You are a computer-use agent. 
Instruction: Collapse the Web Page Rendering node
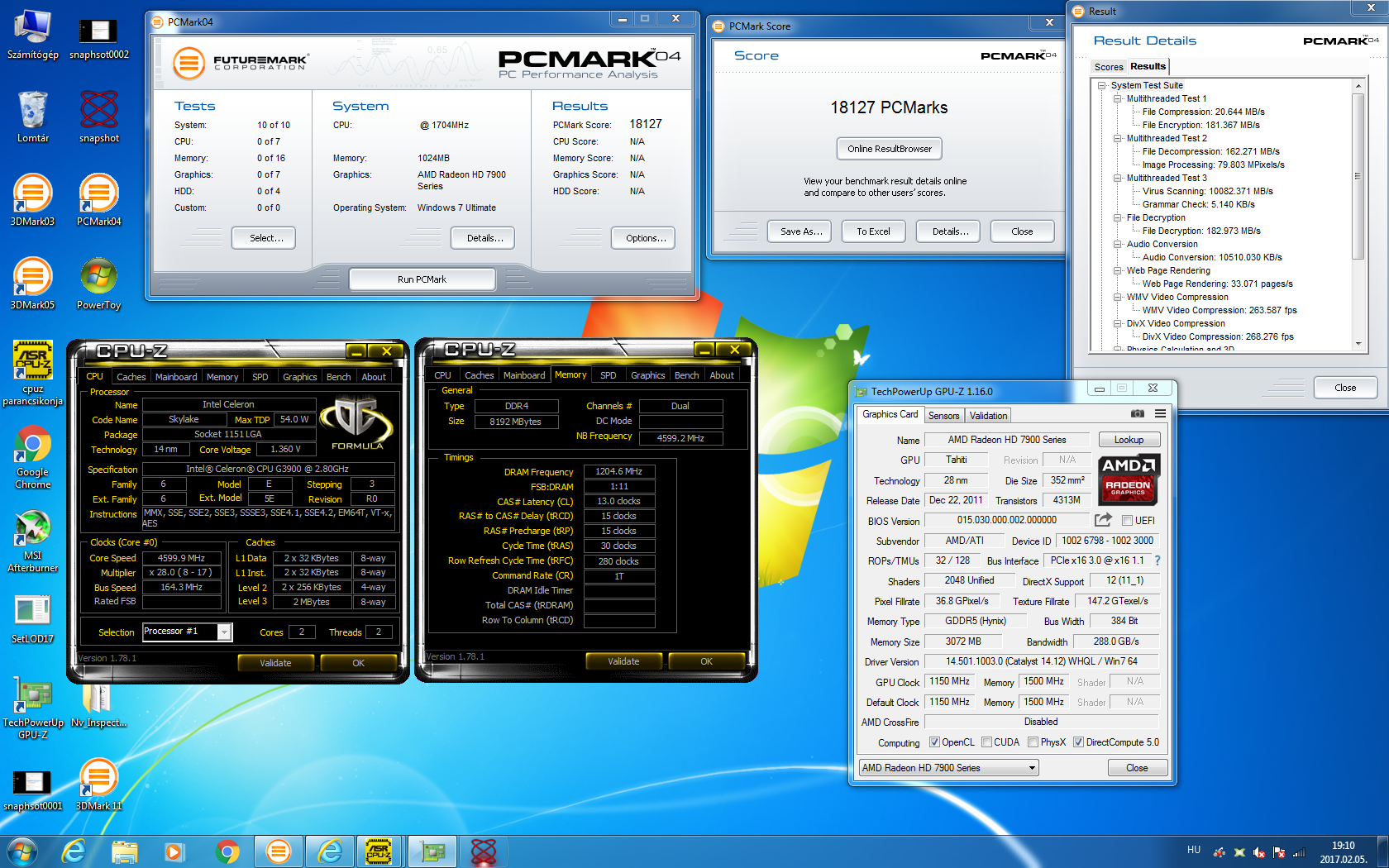click(x=1118, y=271)
